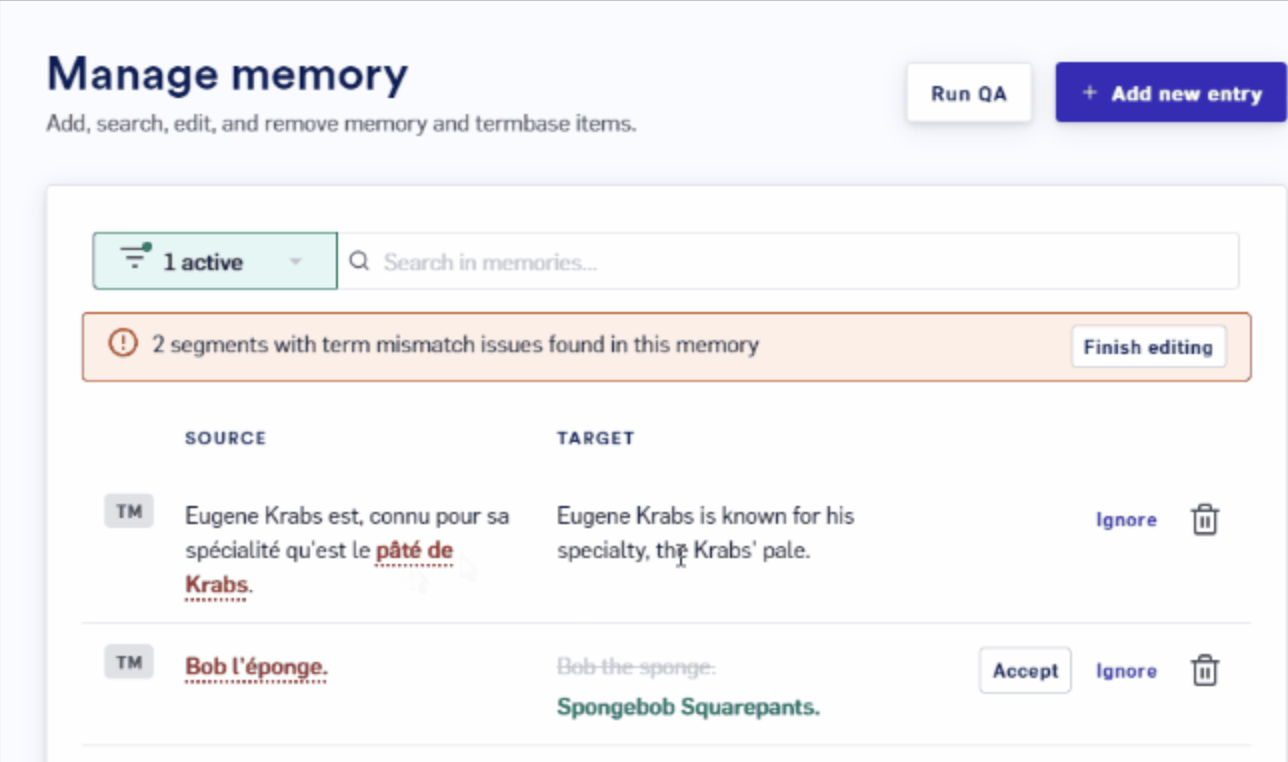Click the highlighted term pâté de Krabs
The image size is (1288, 762).
pyautogui.click(x=318, y=567)
